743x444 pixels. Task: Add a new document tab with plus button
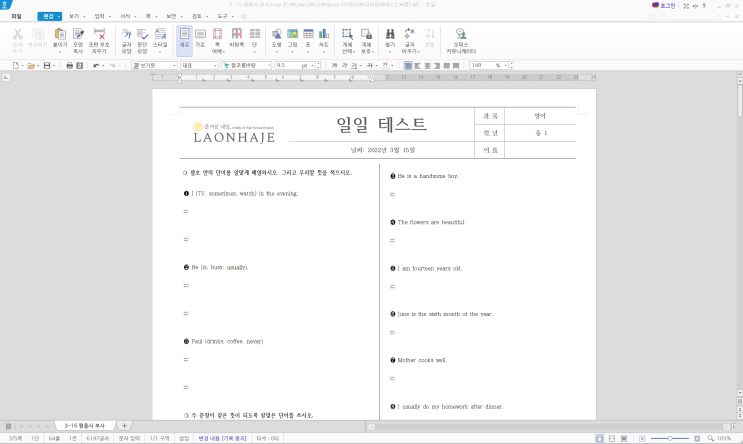[x=124, y=426]
